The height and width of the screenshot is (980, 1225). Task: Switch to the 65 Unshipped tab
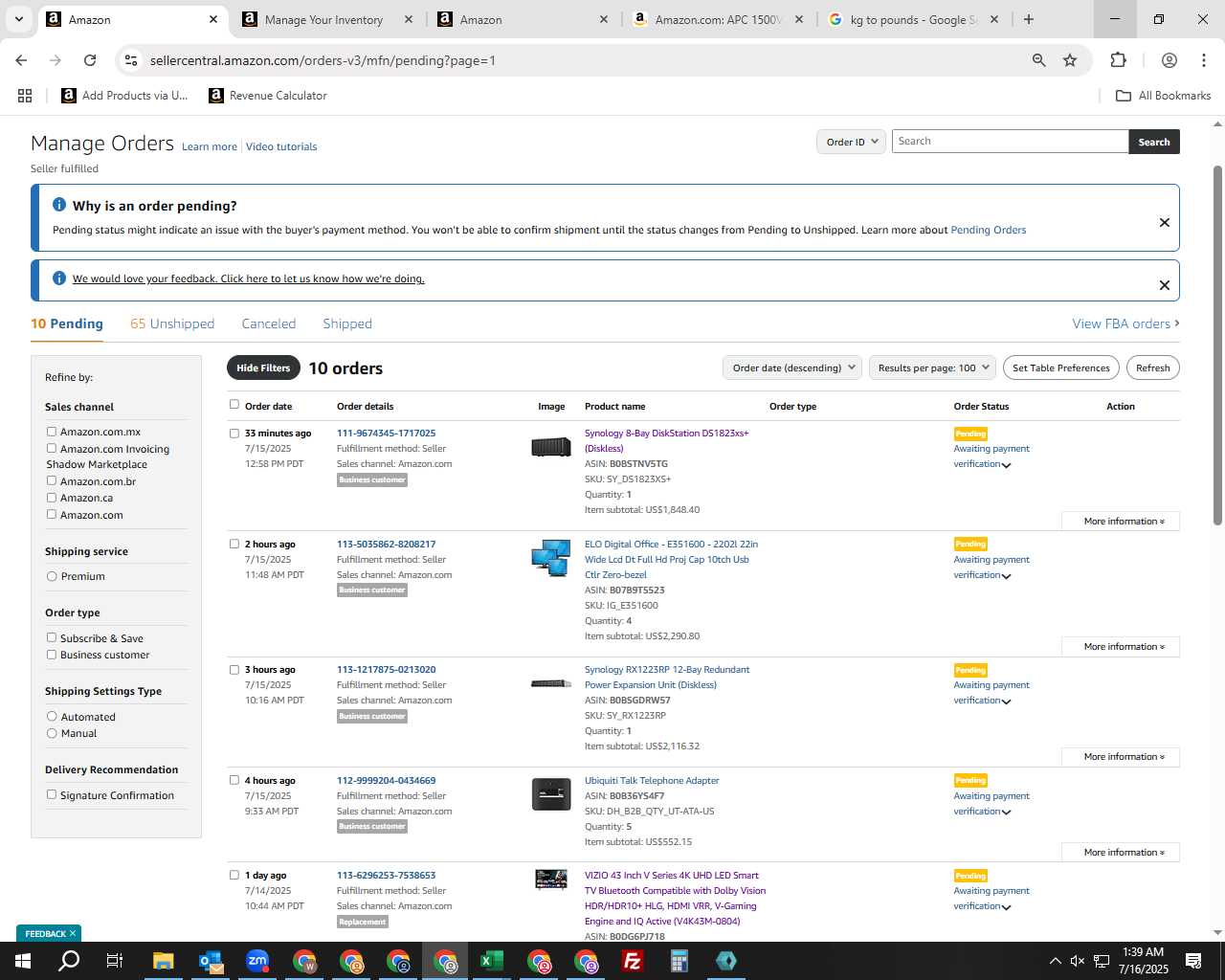tap(172, 323)
